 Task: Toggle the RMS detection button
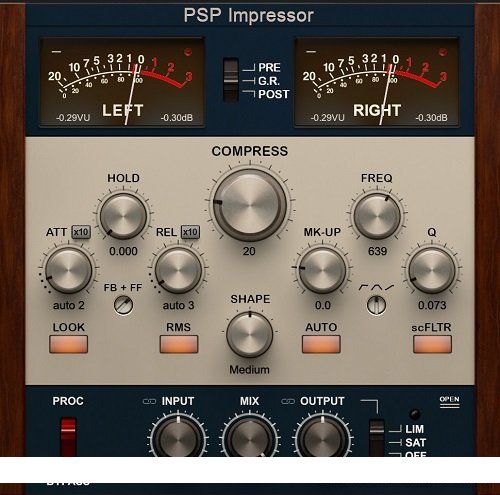pos(179,344)
